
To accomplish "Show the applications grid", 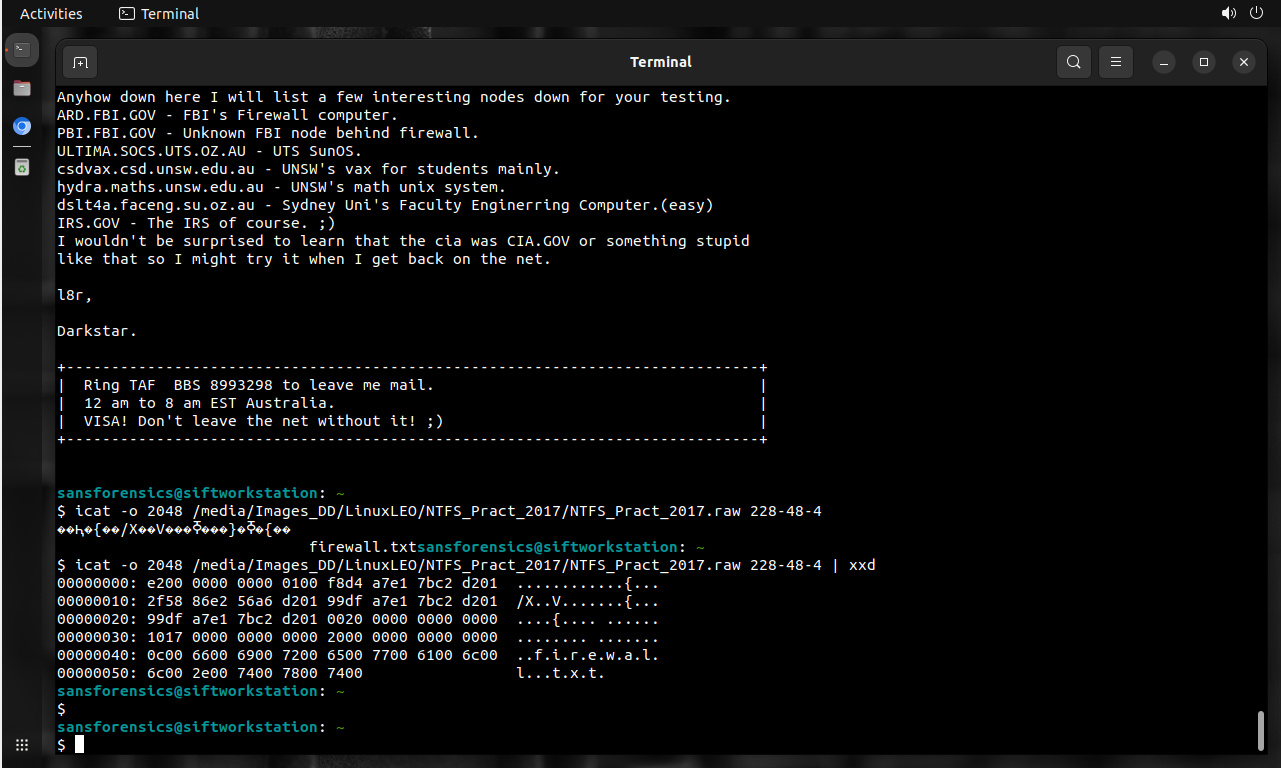I will pyautogui.click(x=22, y=745).
